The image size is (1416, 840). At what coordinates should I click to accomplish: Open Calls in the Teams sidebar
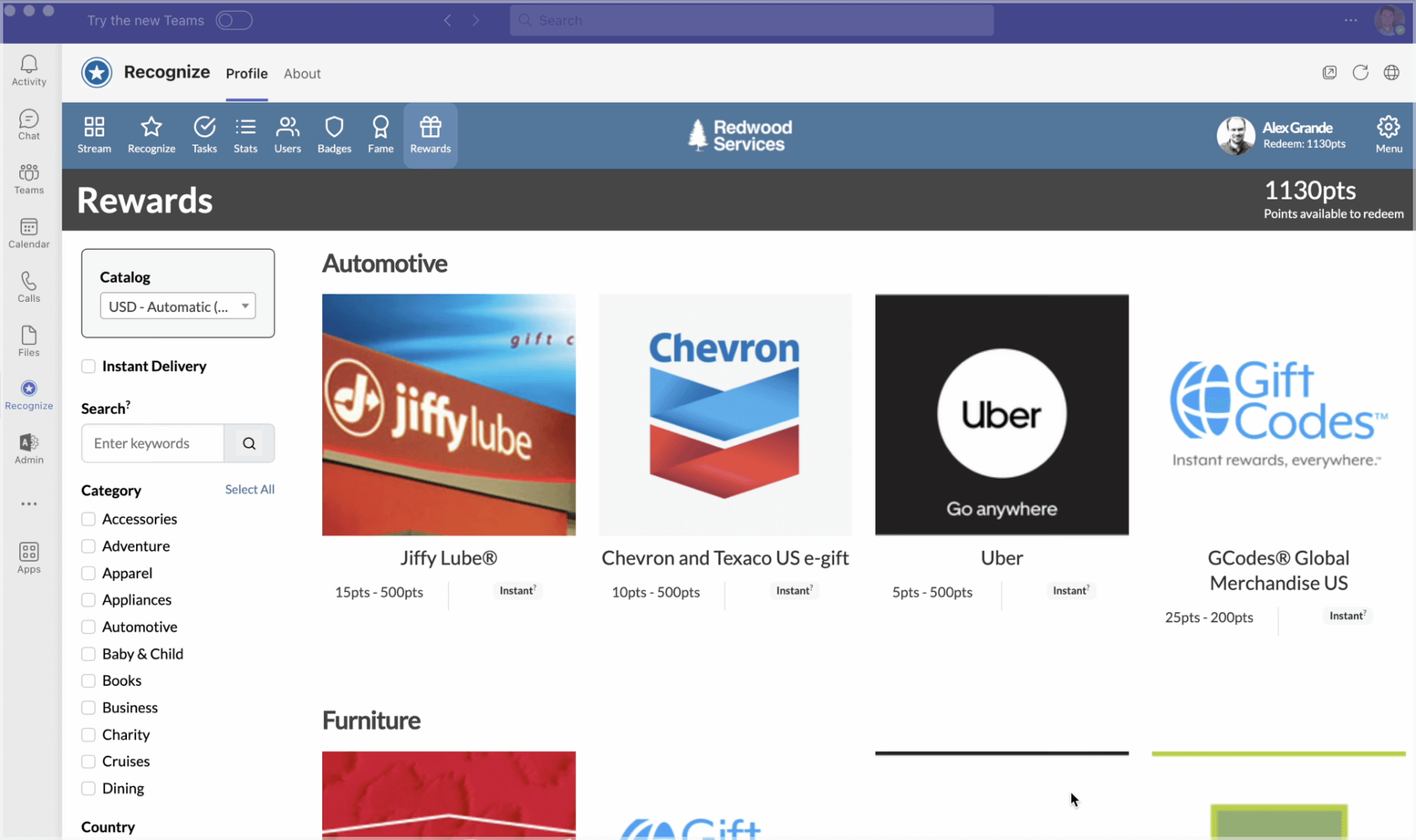[x=29, y=287]
